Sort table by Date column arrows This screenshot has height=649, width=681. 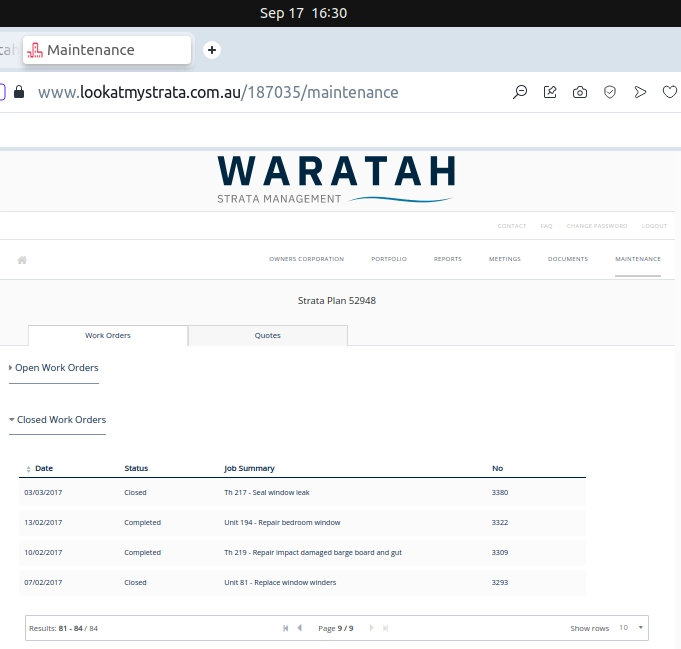tap(28, 469)
